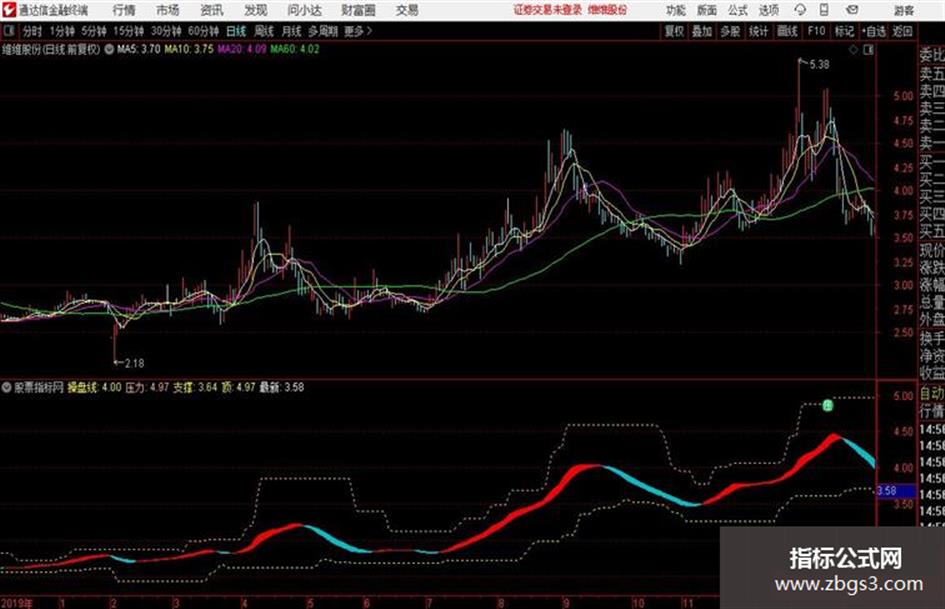Viewport: 945px width, 609px height.
Task: Expand the main chart indicator dropdown arrow
Action: point(109,49)
